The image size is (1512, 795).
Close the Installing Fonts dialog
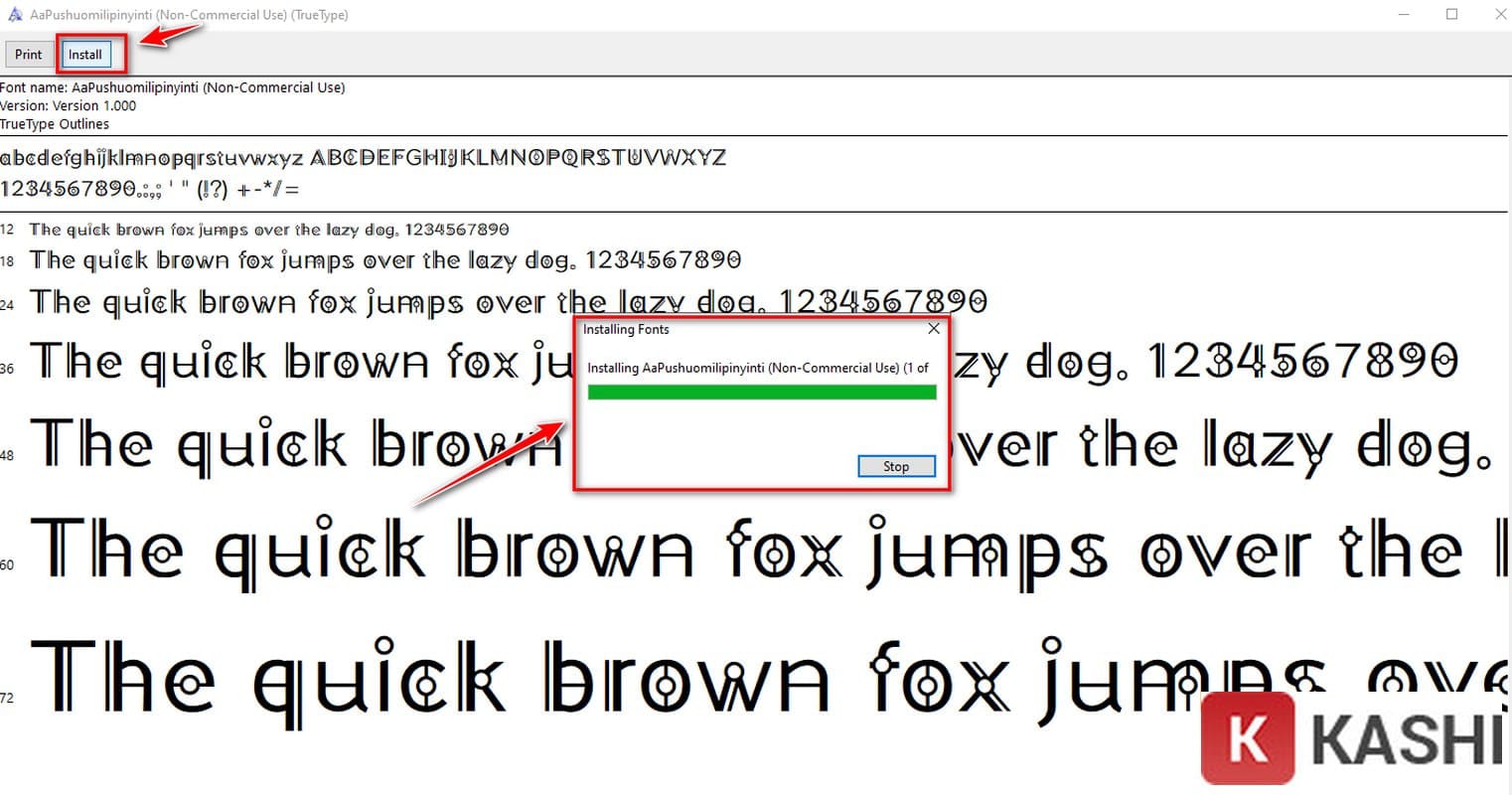[x=933, y=329]
